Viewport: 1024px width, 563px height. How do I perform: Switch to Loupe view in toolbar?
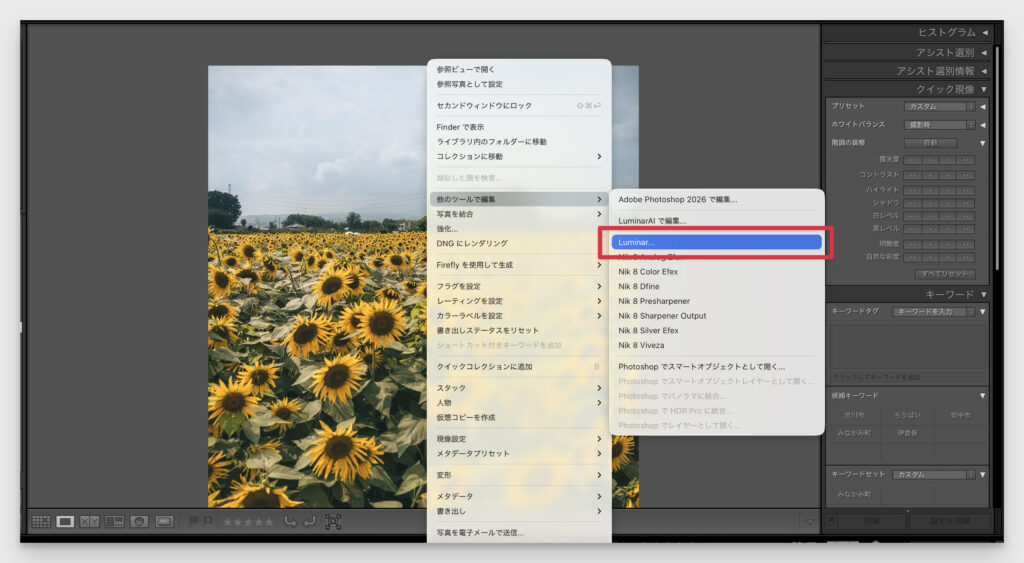point(65,521)
